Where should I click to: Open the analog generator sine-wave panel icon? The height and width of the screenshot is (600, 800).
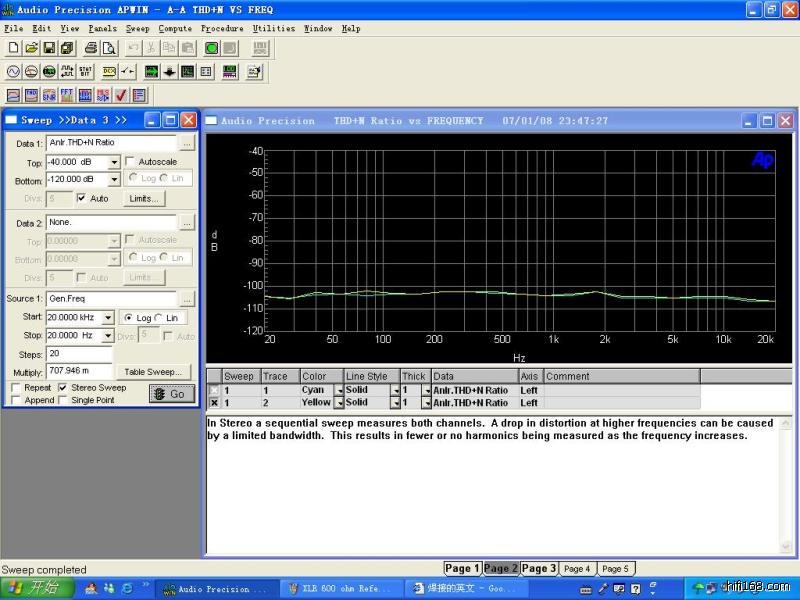coord(14,72)
